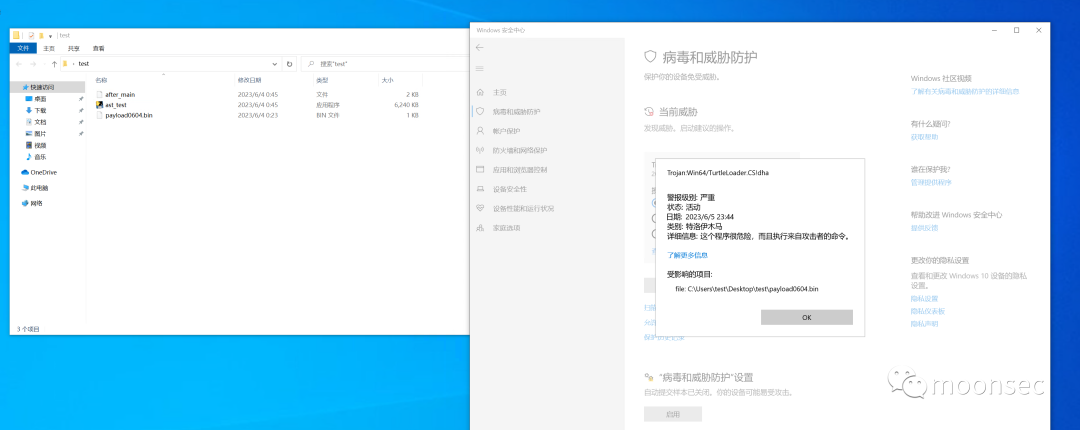Open 了解有关病毒和威胁防护的详细信息 link
Viewport: 1080px width, 430px height.
(x=965, y=91)
